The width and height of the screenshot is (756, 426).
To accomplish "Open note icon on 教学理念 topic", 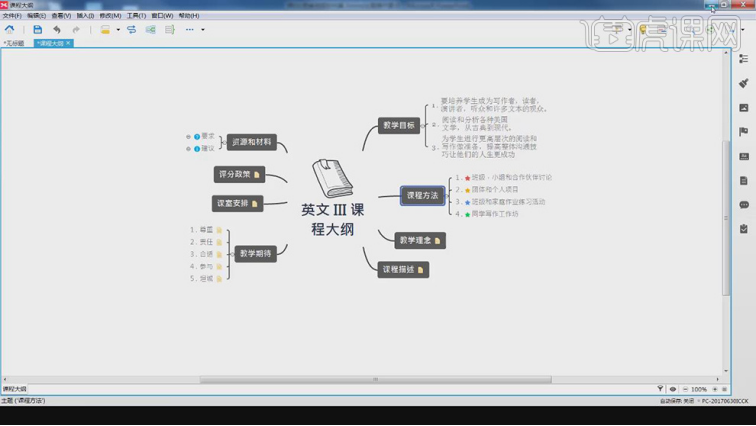I will tap(437, 240).
